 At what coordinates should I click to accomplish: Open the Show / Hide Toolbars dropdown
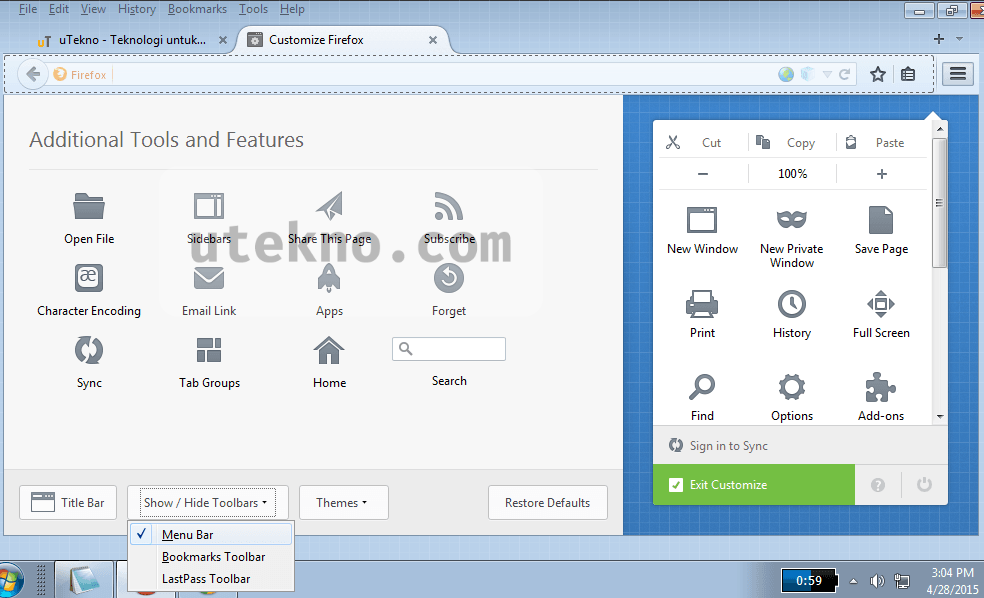coord(208,503)
